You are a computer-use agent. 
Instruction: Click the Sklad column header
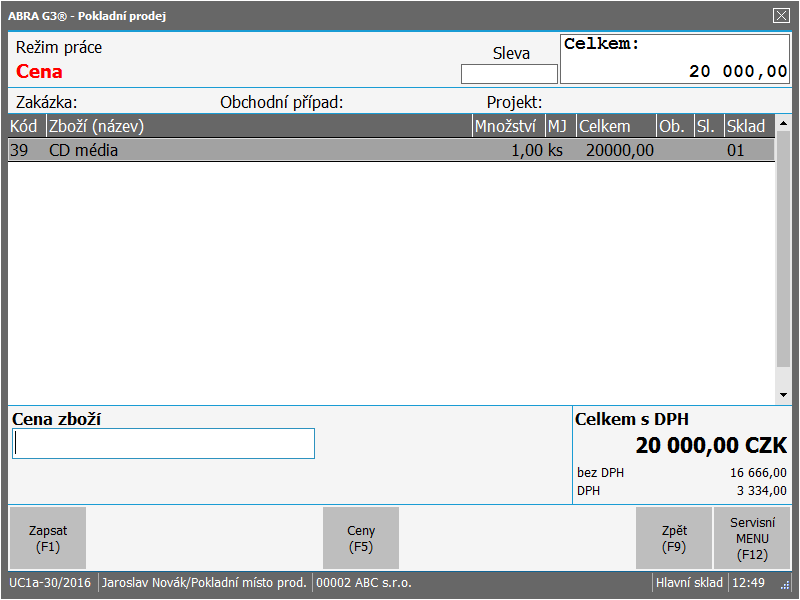748,126
